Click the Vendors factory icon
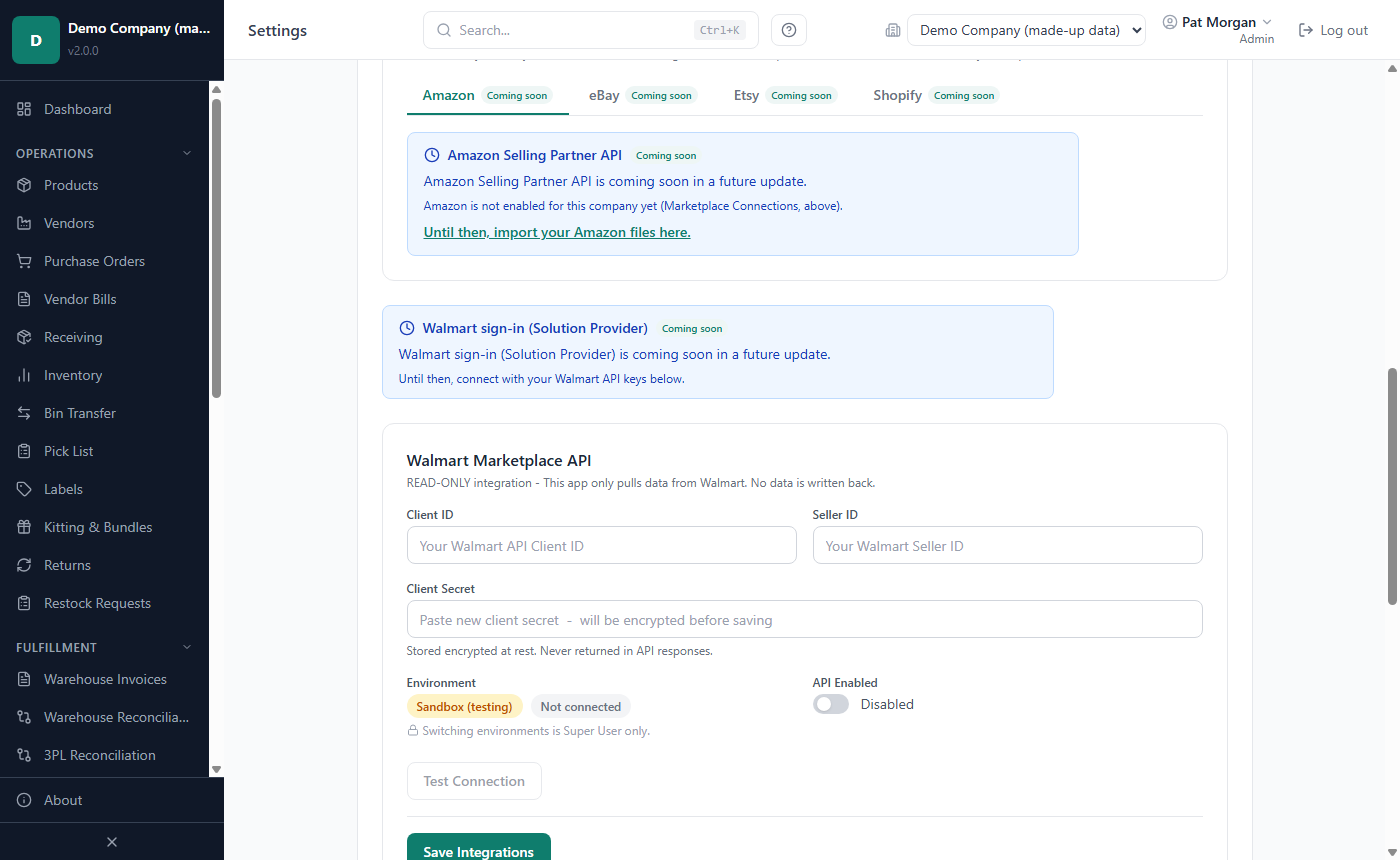Screen dimensions: 1400x860 [24, 223]
